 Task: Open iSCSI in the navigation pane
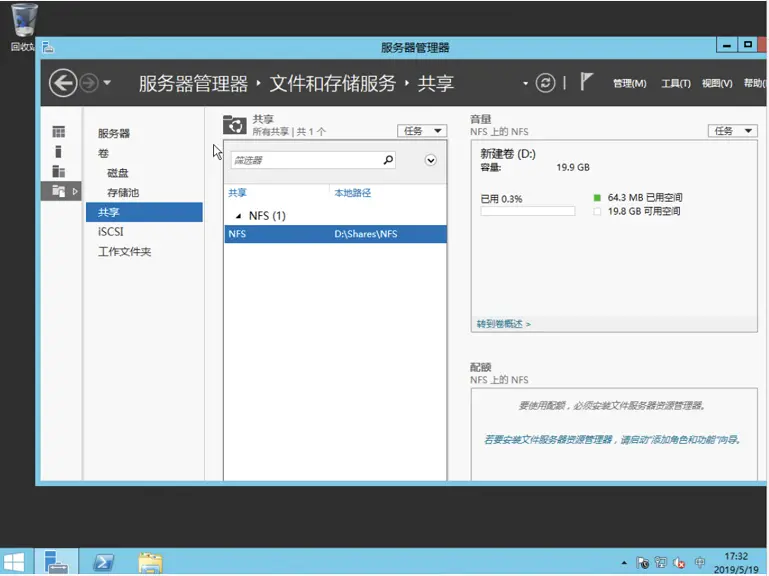pyautogui.click(x=111, y=232)
